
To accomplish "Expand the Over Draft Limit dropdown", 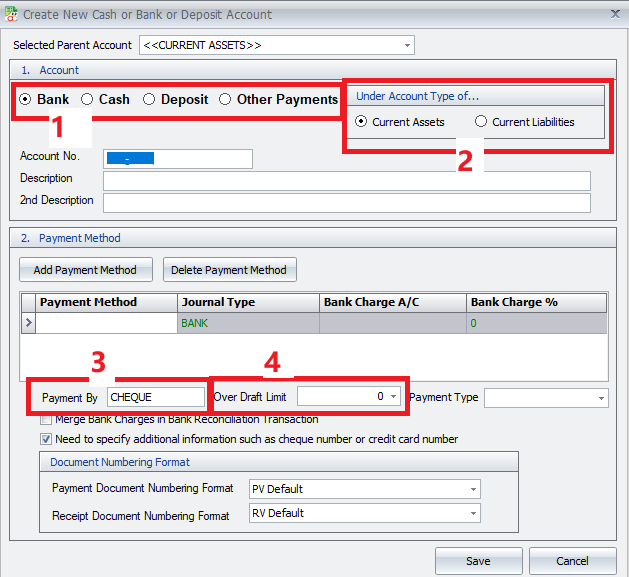I will coord(393,397).
